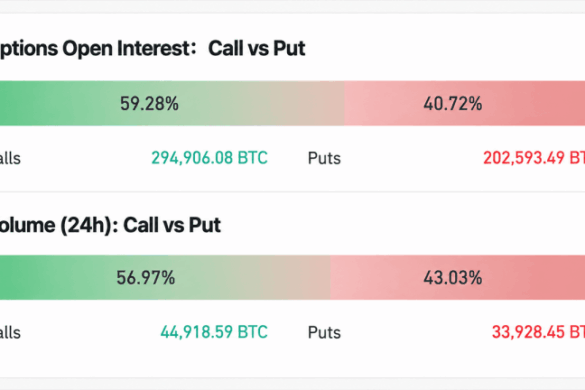Viewport: 585px width, 390px height.
Task: Select the red 40.72% puts bar segment
Action: click(464, 103)
